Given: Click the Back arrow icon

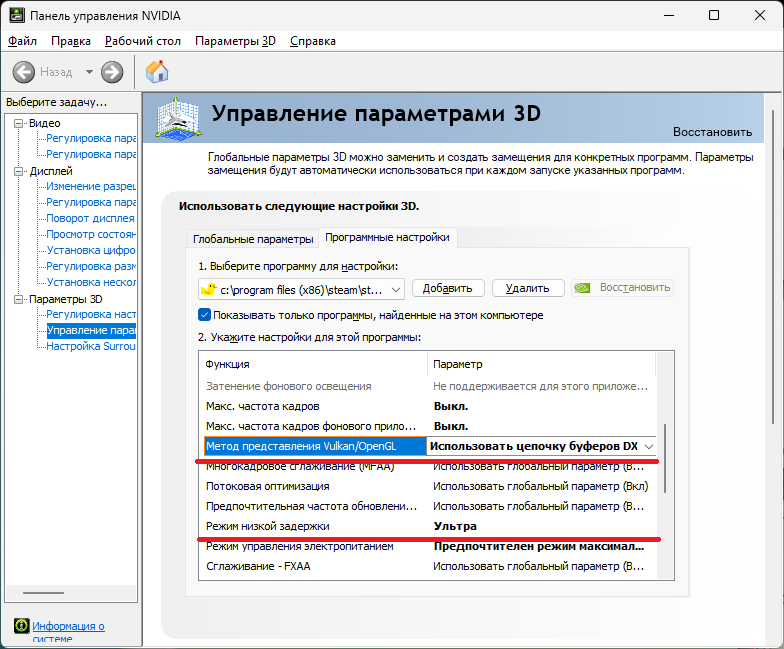Looking at the screenshot, I should 24,72.
